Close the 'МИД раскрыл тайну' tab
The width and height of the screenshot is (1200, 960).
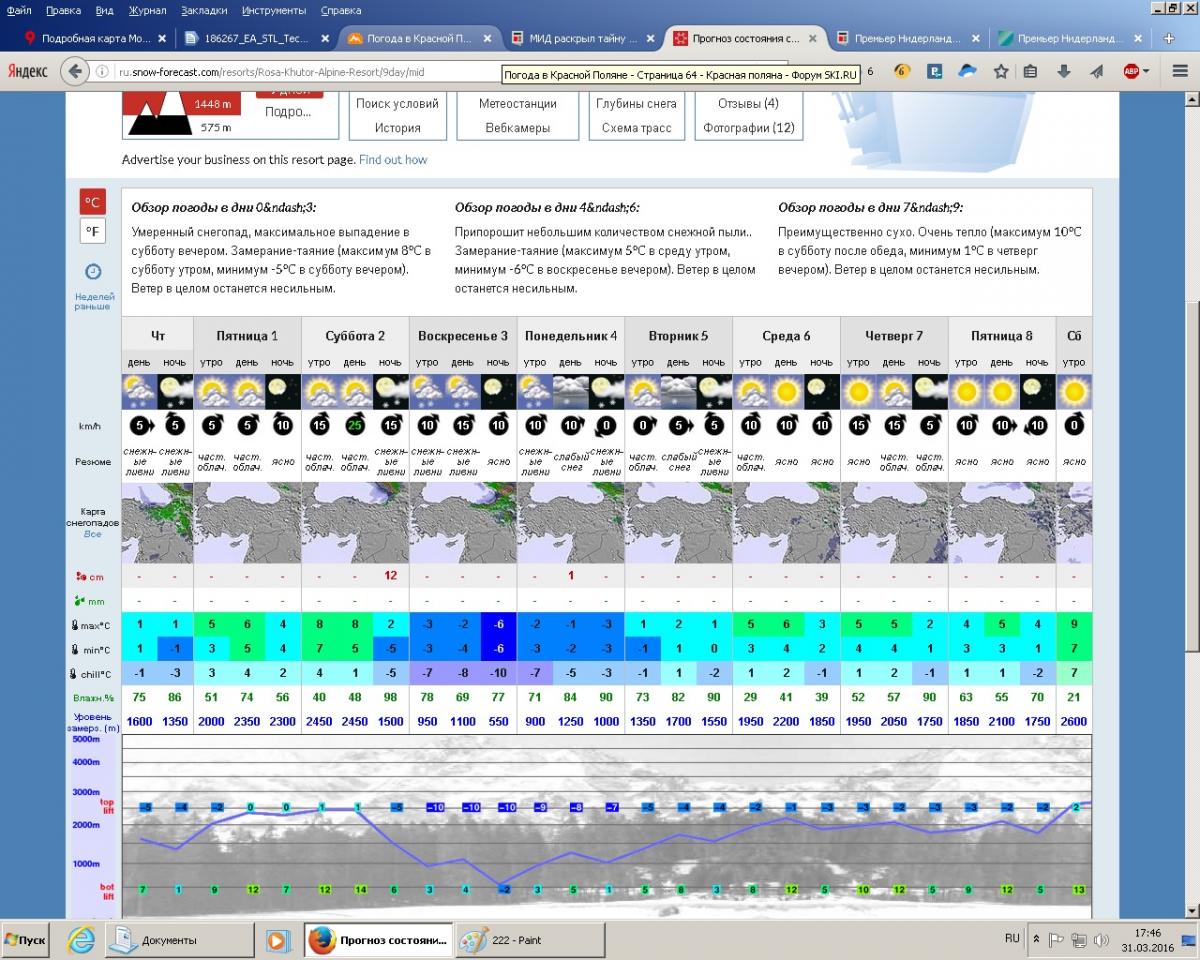(651, 38)
